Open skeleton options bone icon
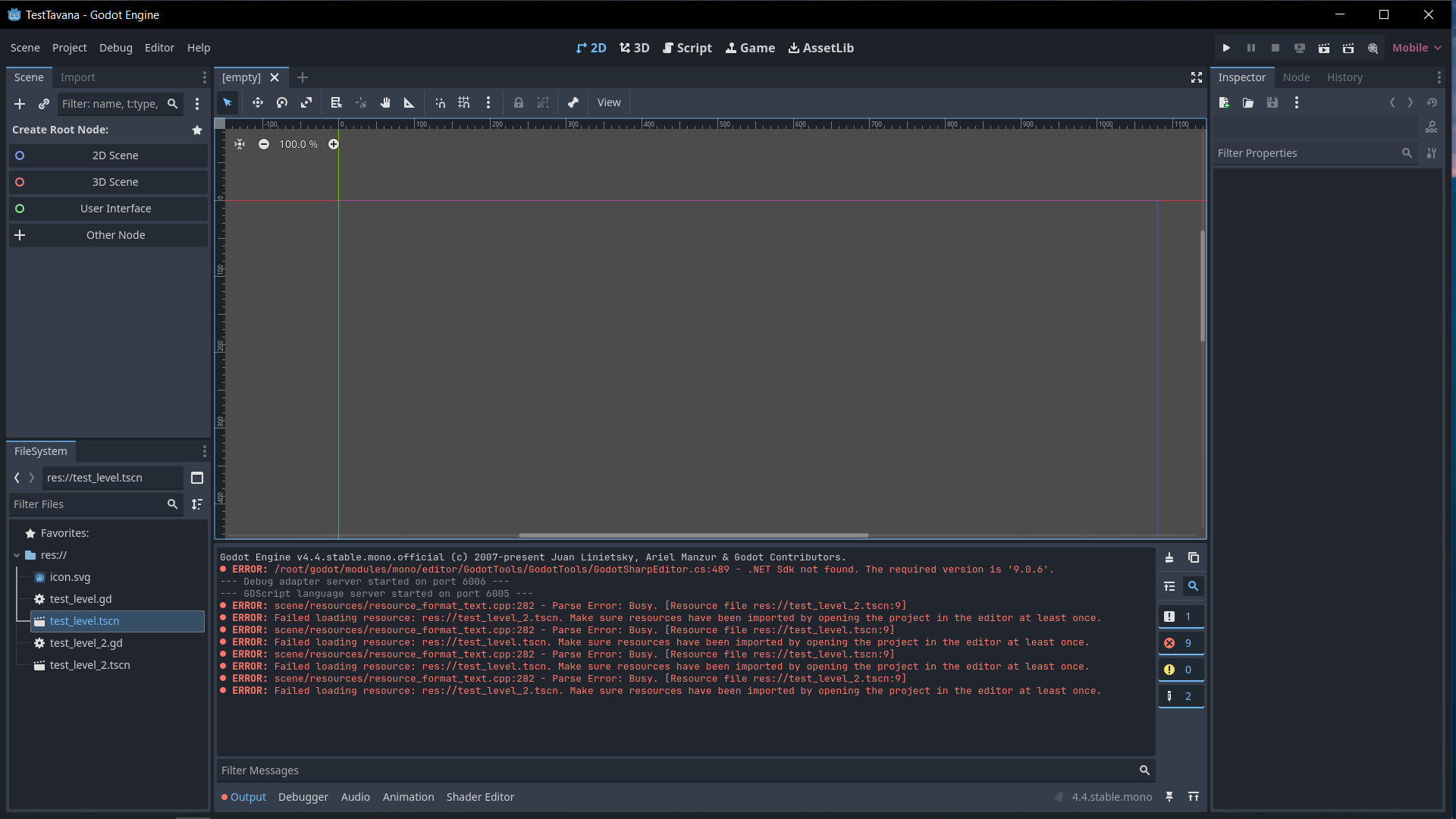Viewport: 1456px width, 819px height. tap(573, 102)
